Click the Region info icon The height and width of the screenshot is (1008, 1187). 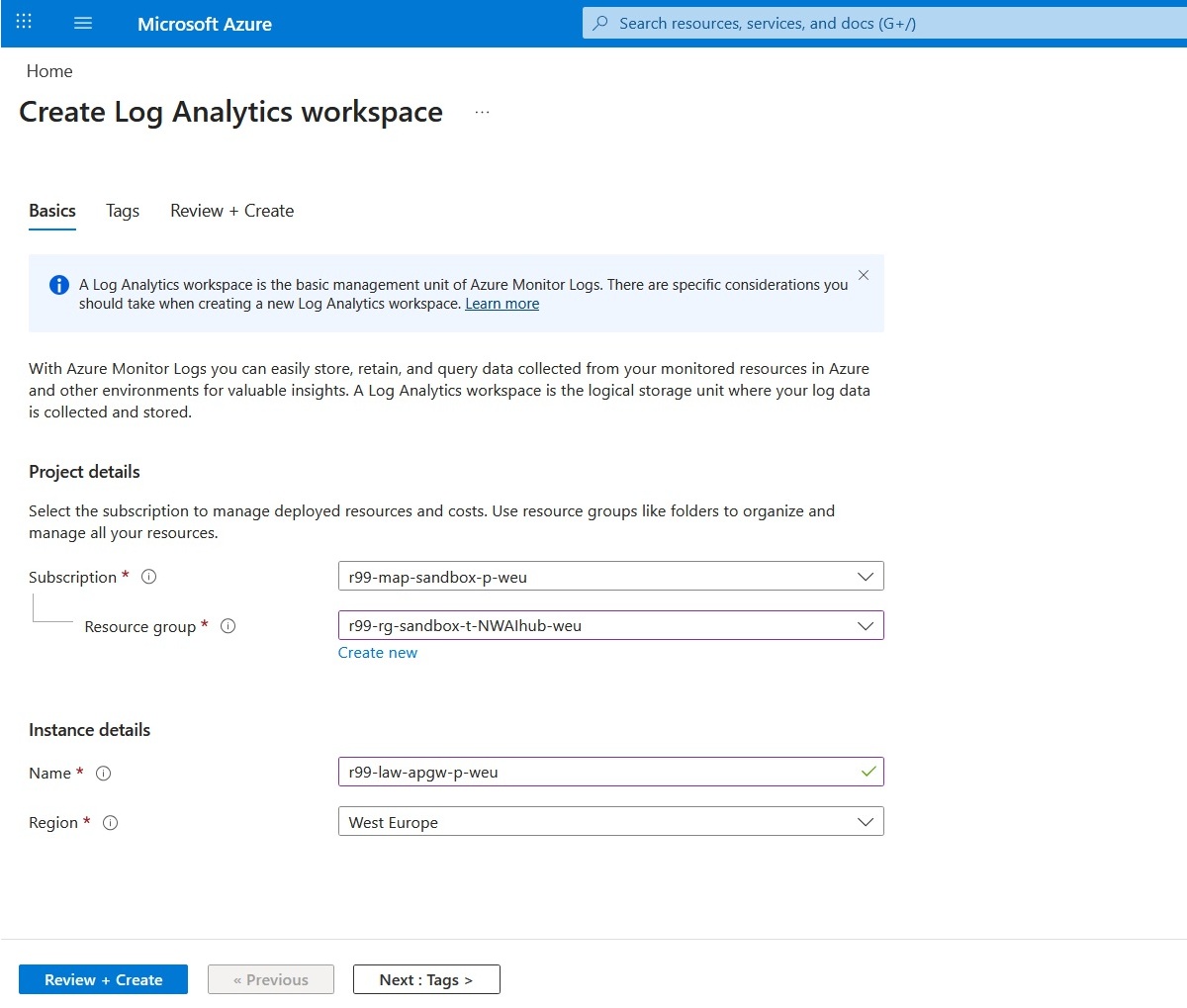click(x=111, y=823)
